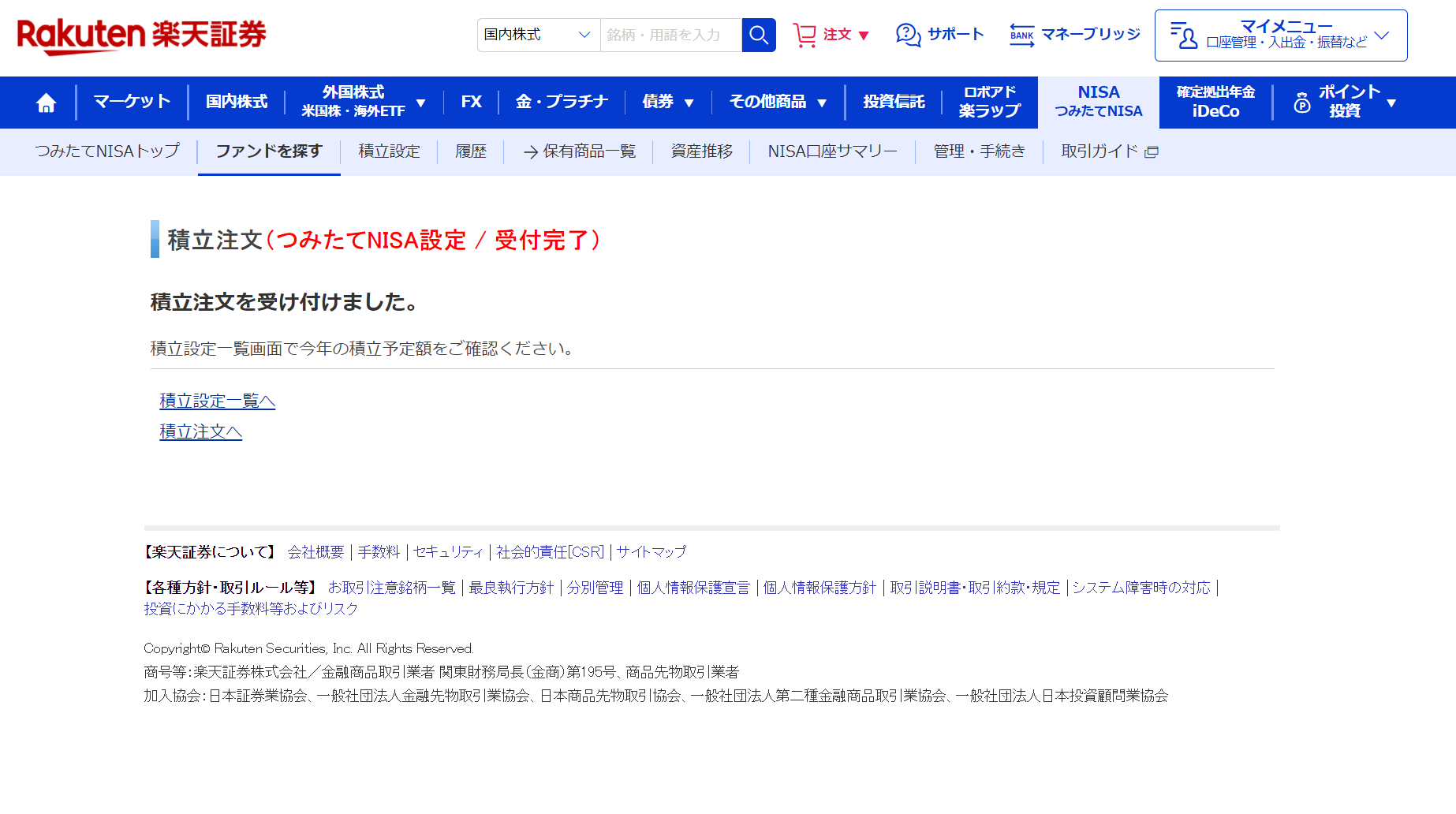Click the 銘柄・用語を入力 search field

[x=671, y=35]
